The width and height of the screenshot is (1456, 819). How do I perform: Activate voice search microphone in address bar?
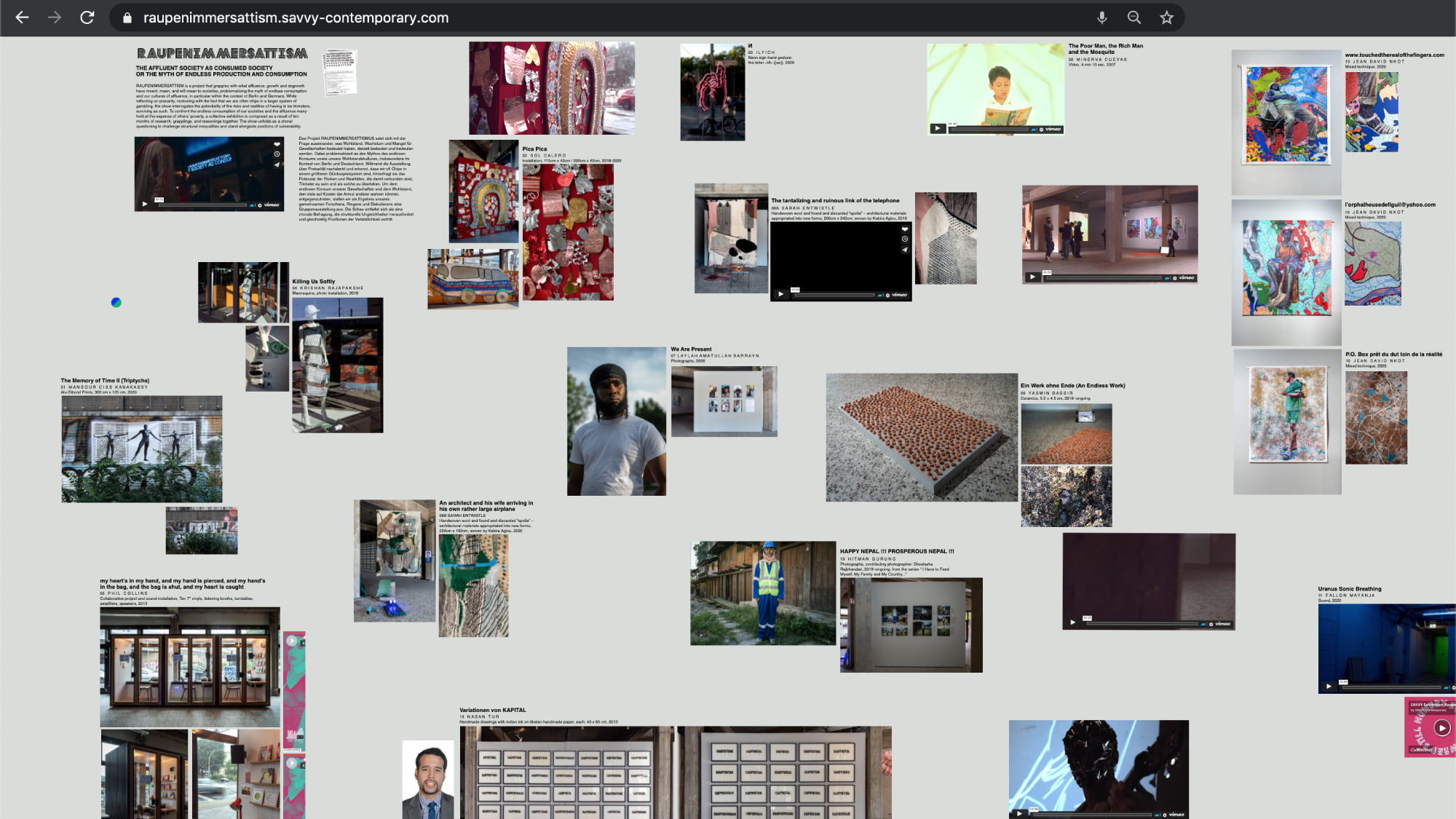[1102, 17]
